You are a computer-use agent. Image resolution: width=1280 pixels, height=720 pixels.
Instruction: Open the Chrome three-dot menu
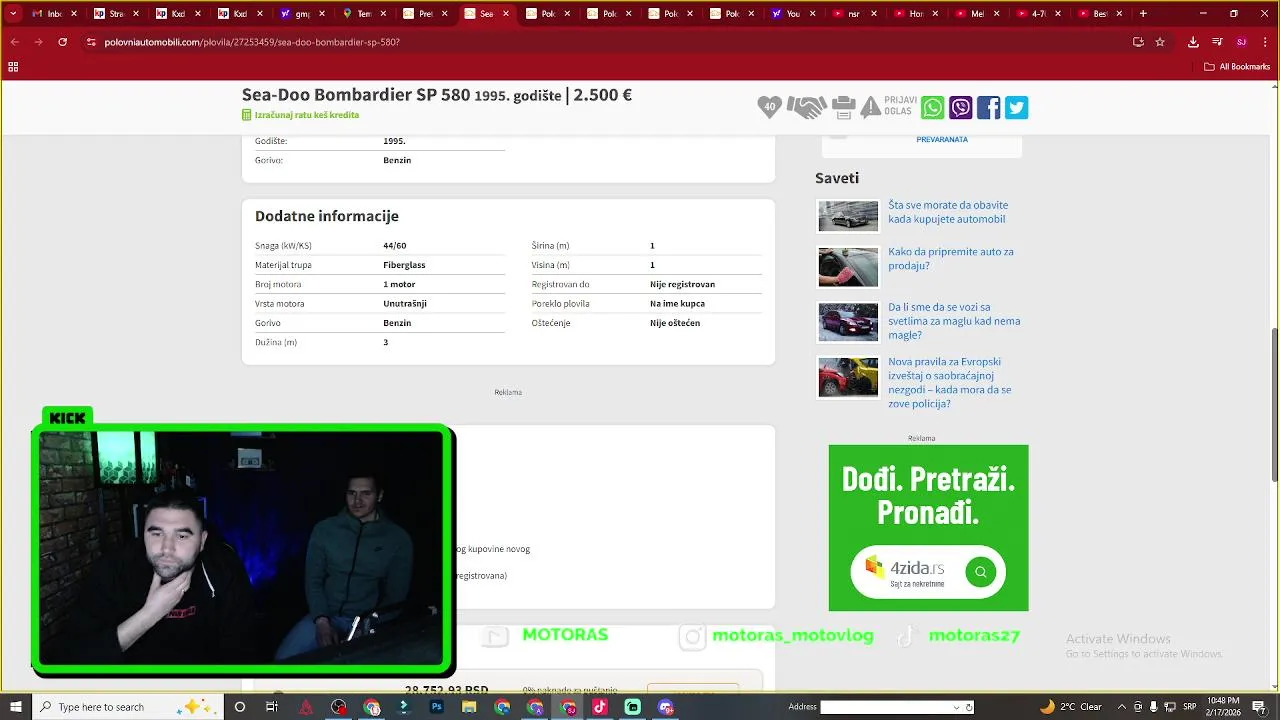1266,42
